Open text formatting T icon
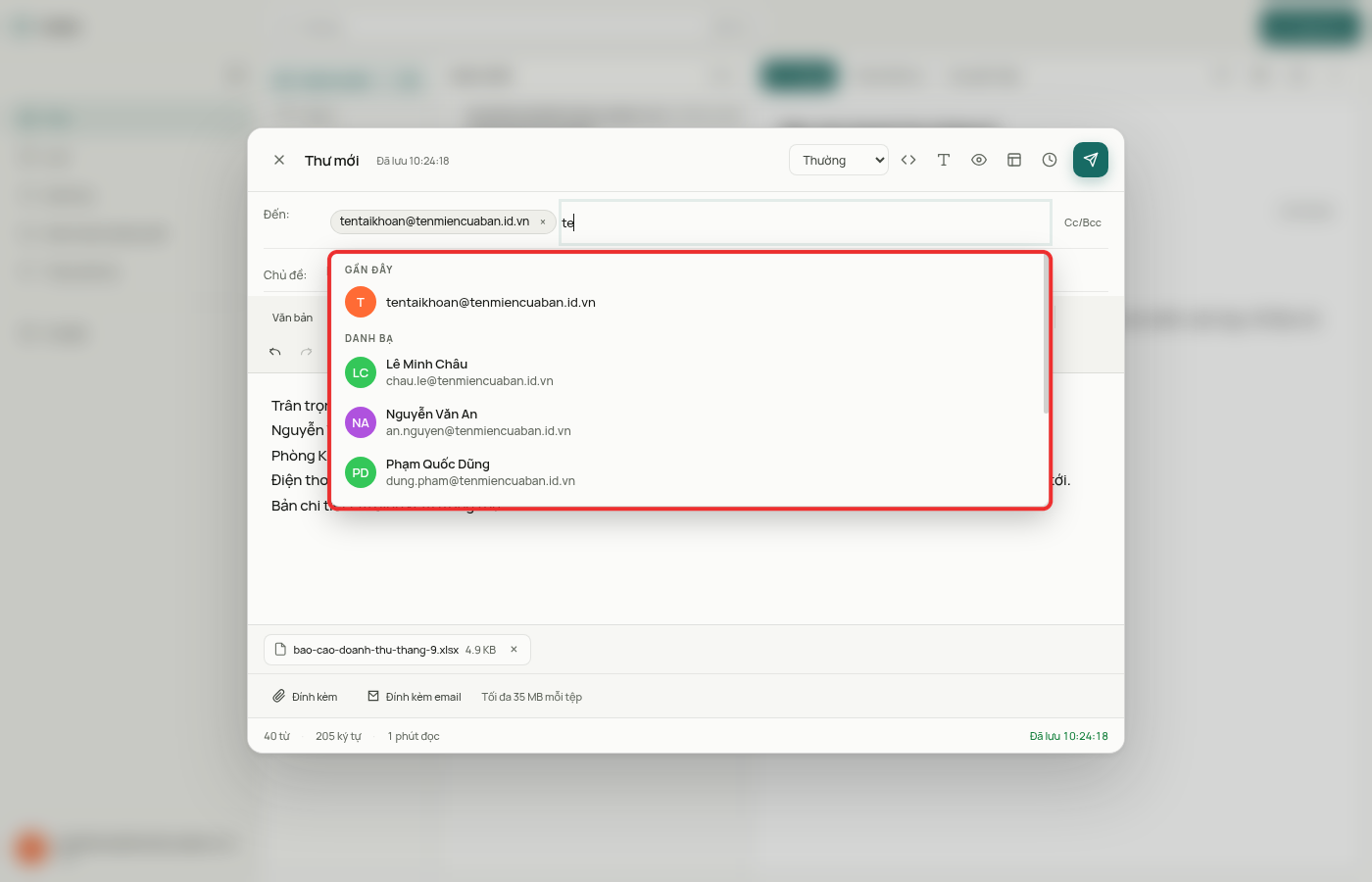The width and height of the screenshot is (1372, 882). [x=944, y=160]
